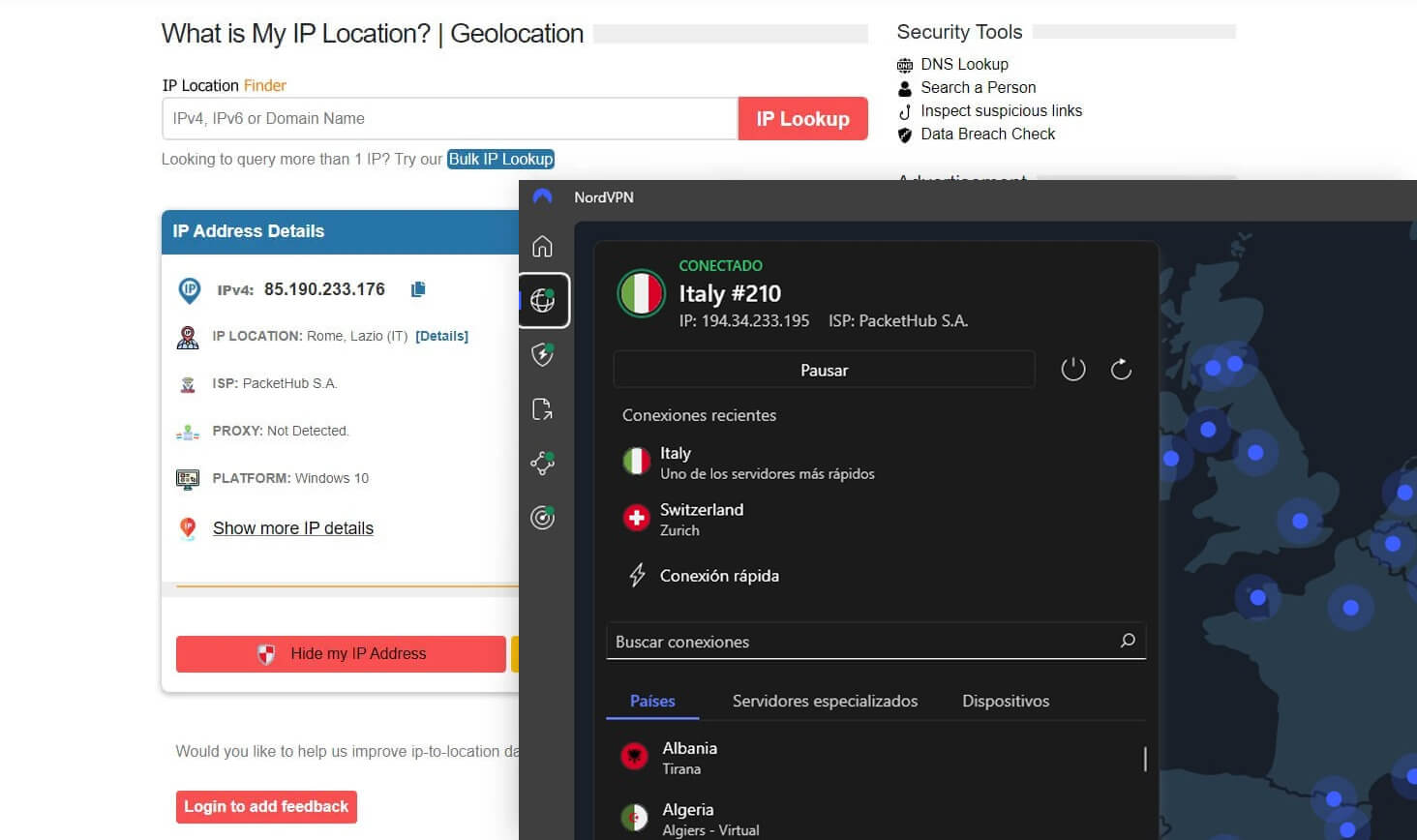Click the countries list scrollbar
This screenshot has height=840, width=1417.
click(1145, 759)
